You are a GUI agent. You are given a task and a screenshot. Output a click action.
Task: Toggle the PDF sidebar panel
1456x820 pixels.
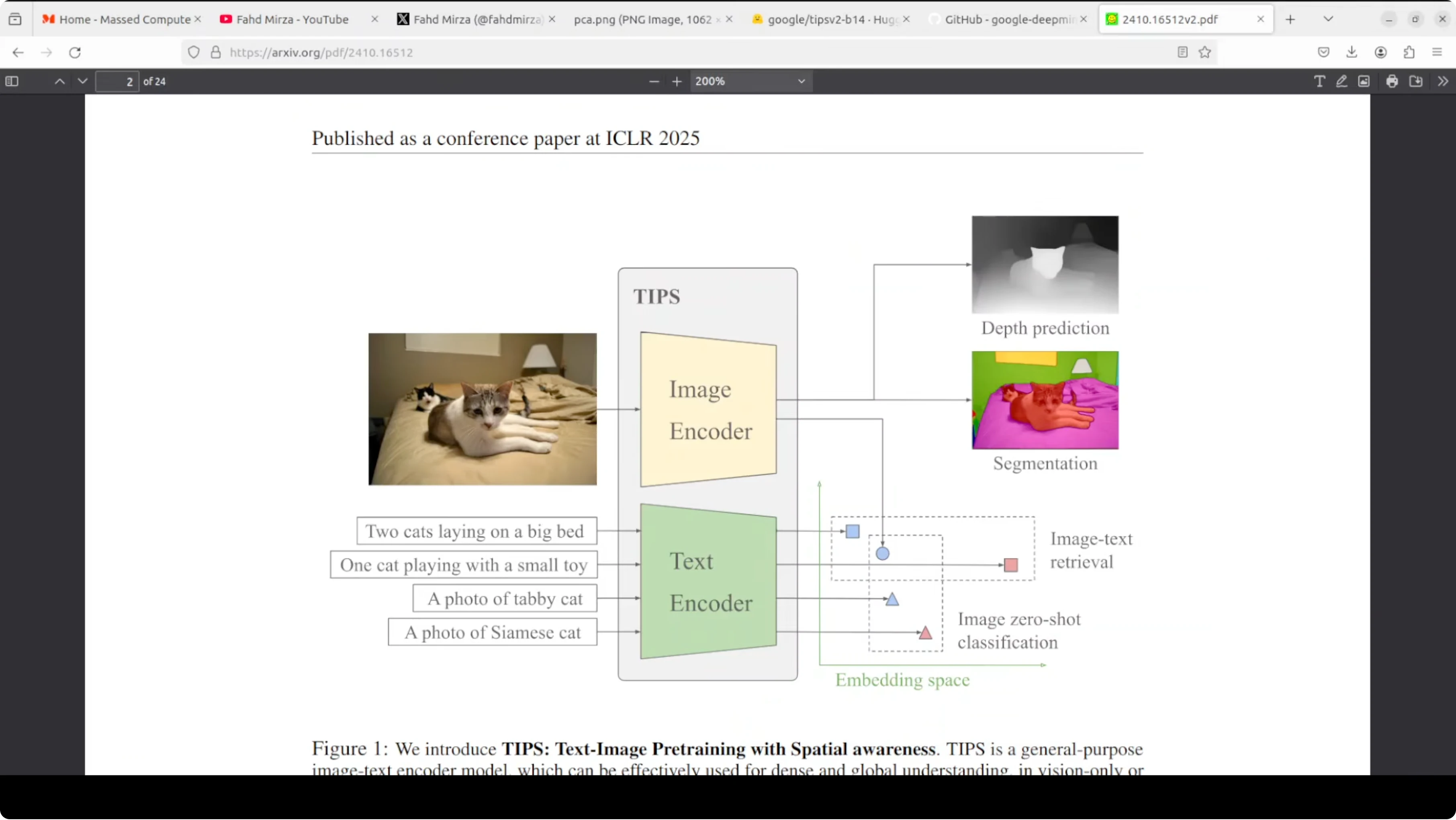12,82
